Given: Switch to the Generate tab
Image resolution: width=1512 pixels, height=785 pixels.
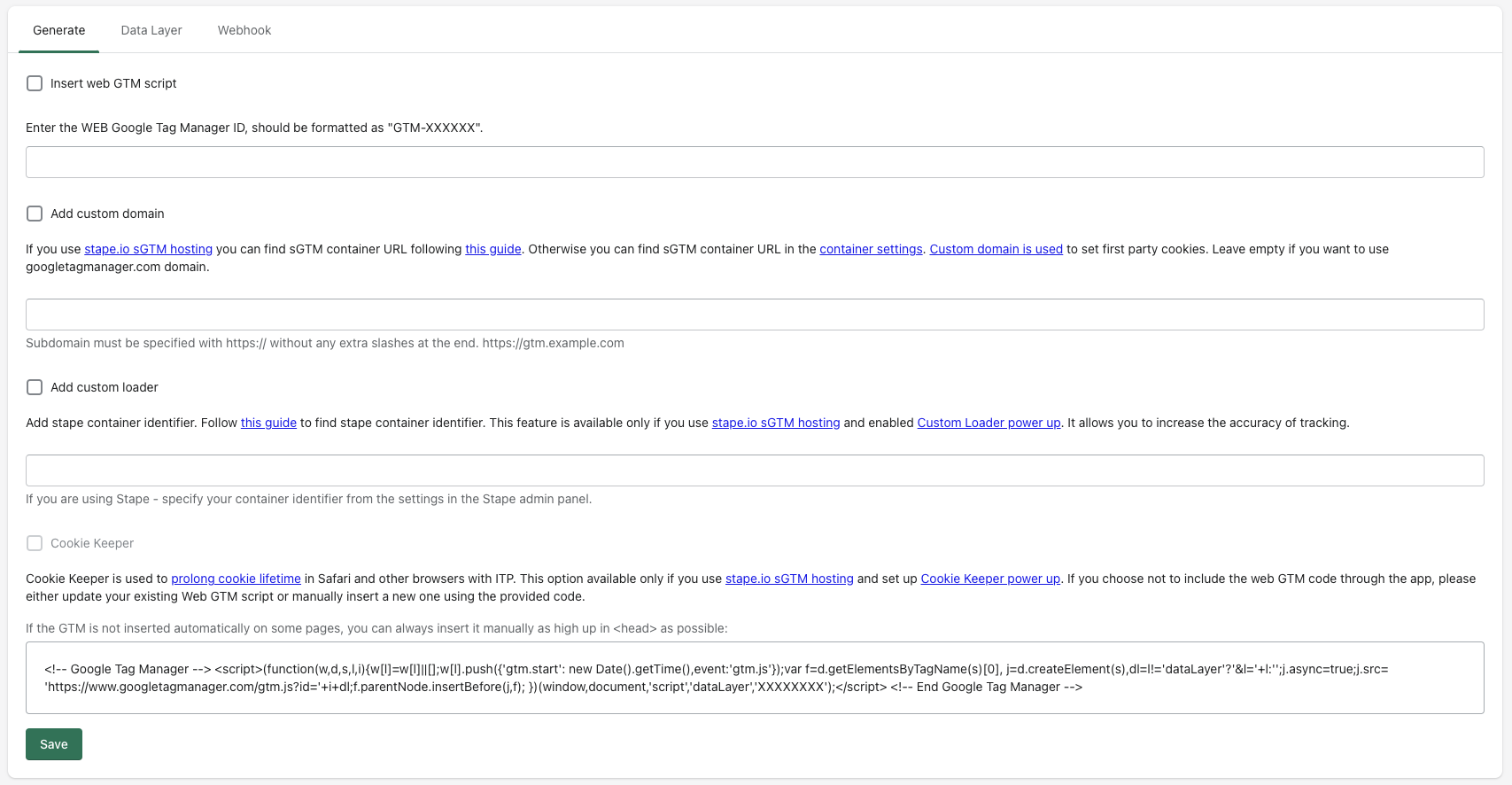Looking at the screenshot, I should pos(59,30).
